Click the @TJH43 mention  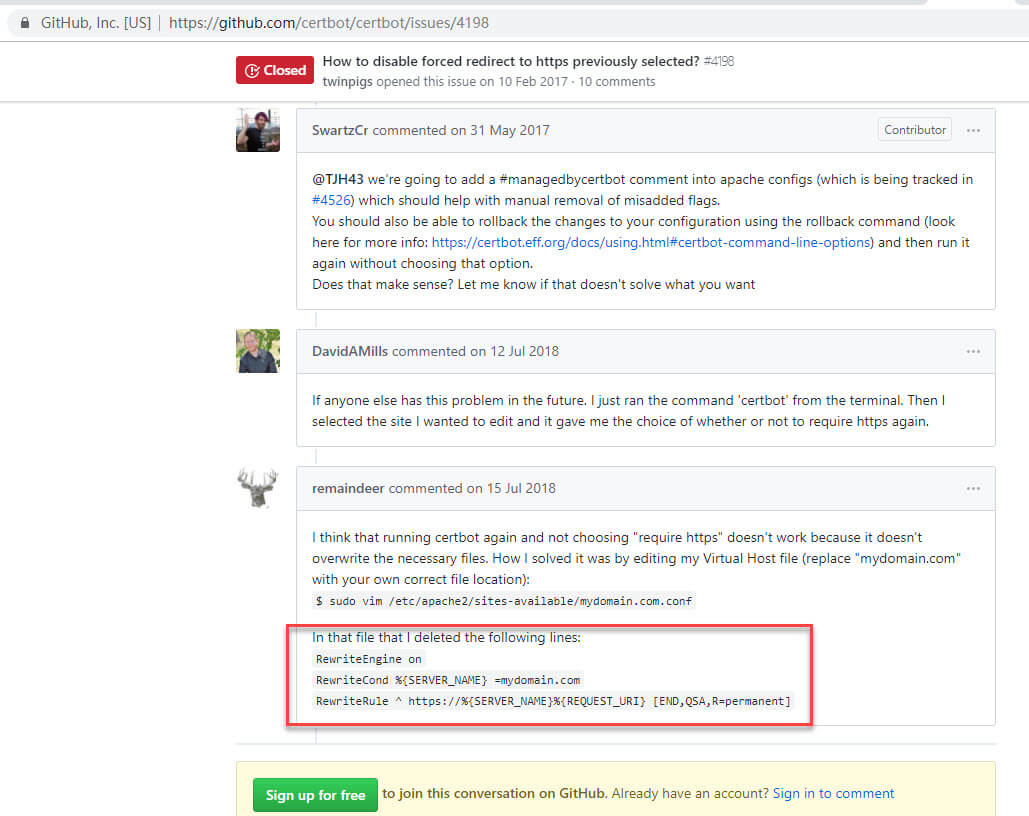(x=337, y=179)
